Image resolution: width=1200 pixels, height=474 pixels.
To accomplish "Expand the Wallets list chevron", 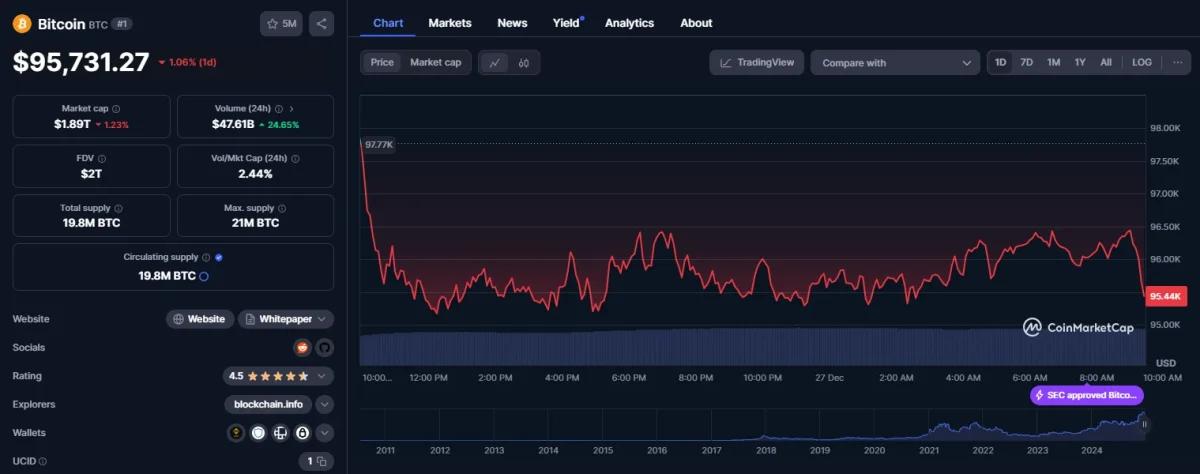I will (x=325, y=433).
